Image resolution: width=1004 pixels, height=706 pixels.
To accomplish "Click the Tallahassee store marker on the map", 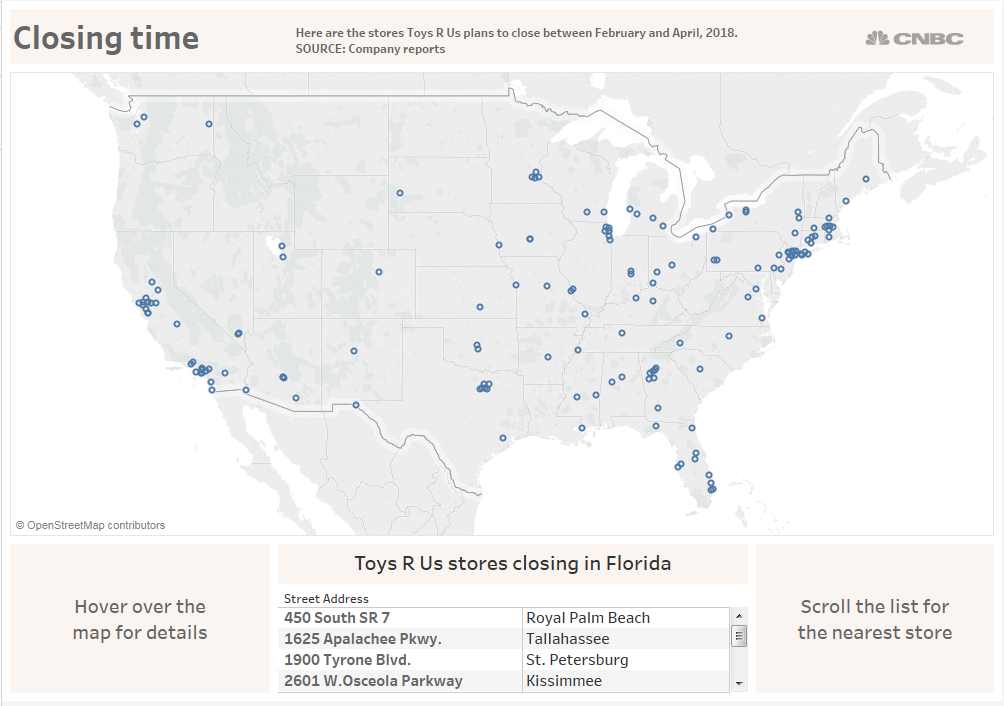I will point(656,426).
